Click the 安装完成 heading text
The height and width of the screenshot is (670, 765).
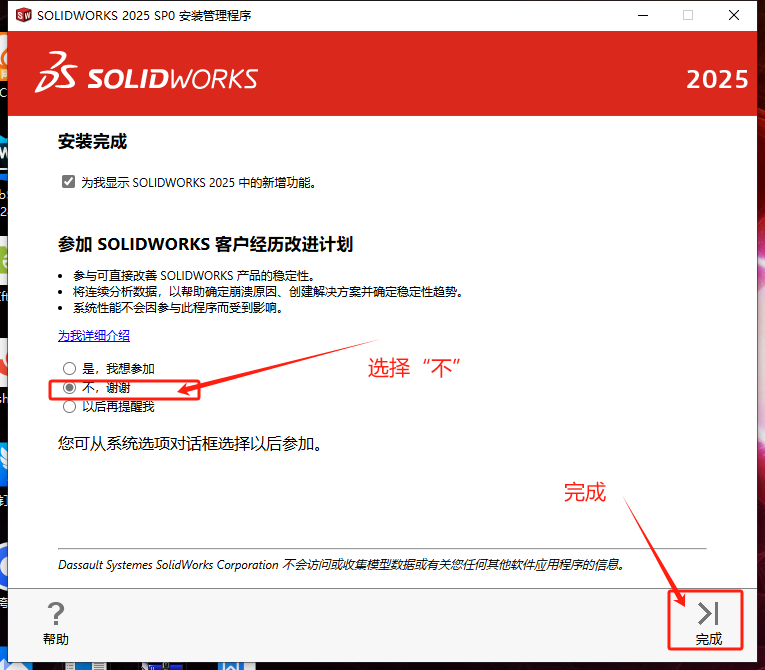(92, 142)
